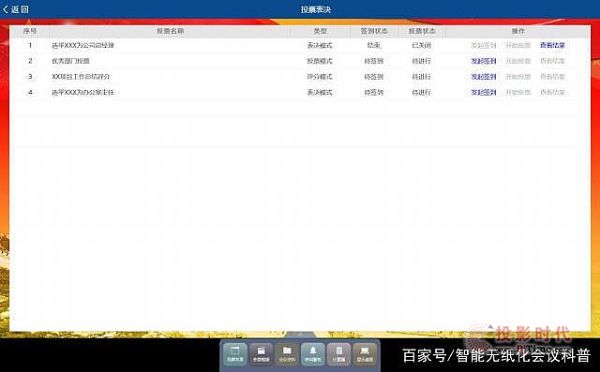The height and width of the screenshot is (372, 600).
Task: Click 开始投票 in the 优秀部门投票 row
Action: pyautogui.click(x=518, y=61)
